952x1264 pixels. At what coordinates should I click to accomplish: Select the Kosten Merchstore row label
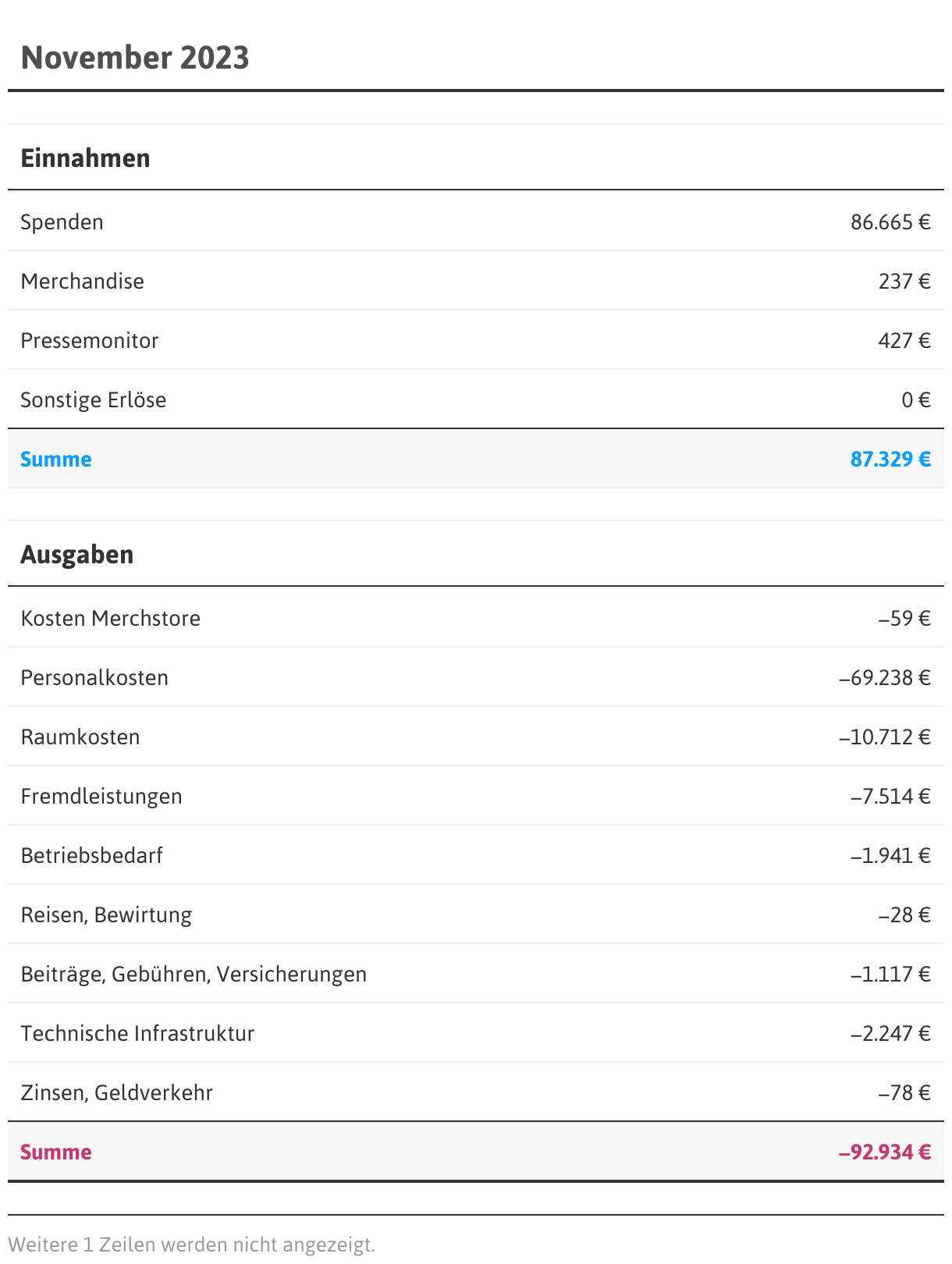coord(110,619)
